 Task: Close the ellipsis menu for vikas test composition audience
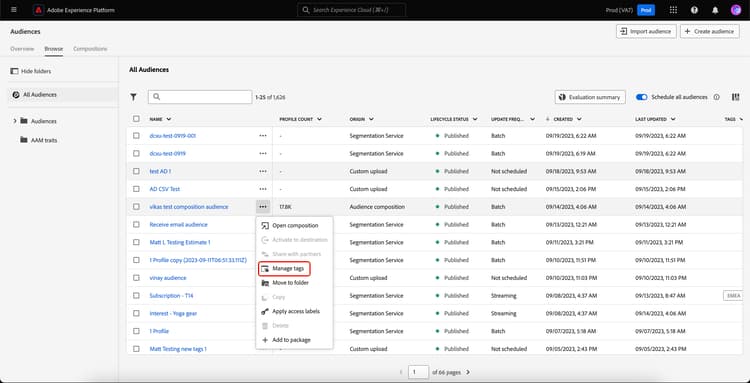pos(263,207)
